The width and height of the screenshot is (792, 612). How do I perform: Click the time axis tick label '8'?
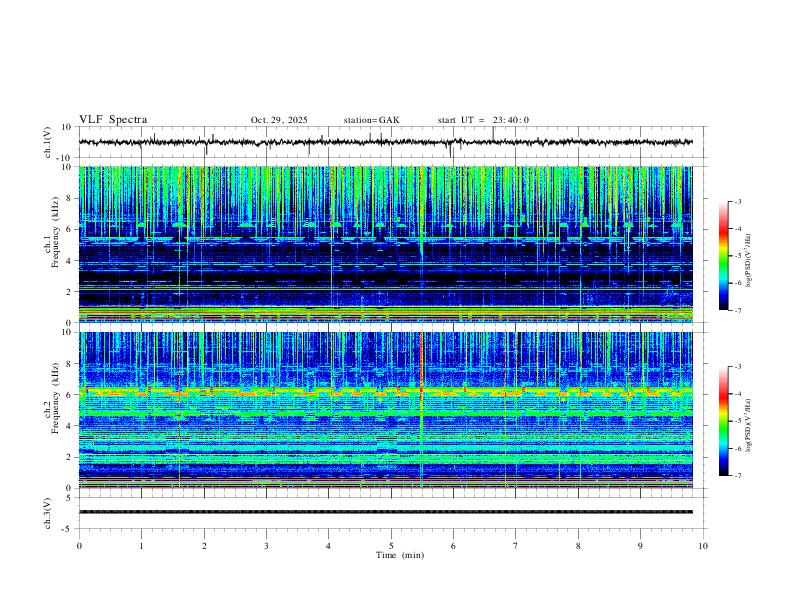[x=578, y=546]
